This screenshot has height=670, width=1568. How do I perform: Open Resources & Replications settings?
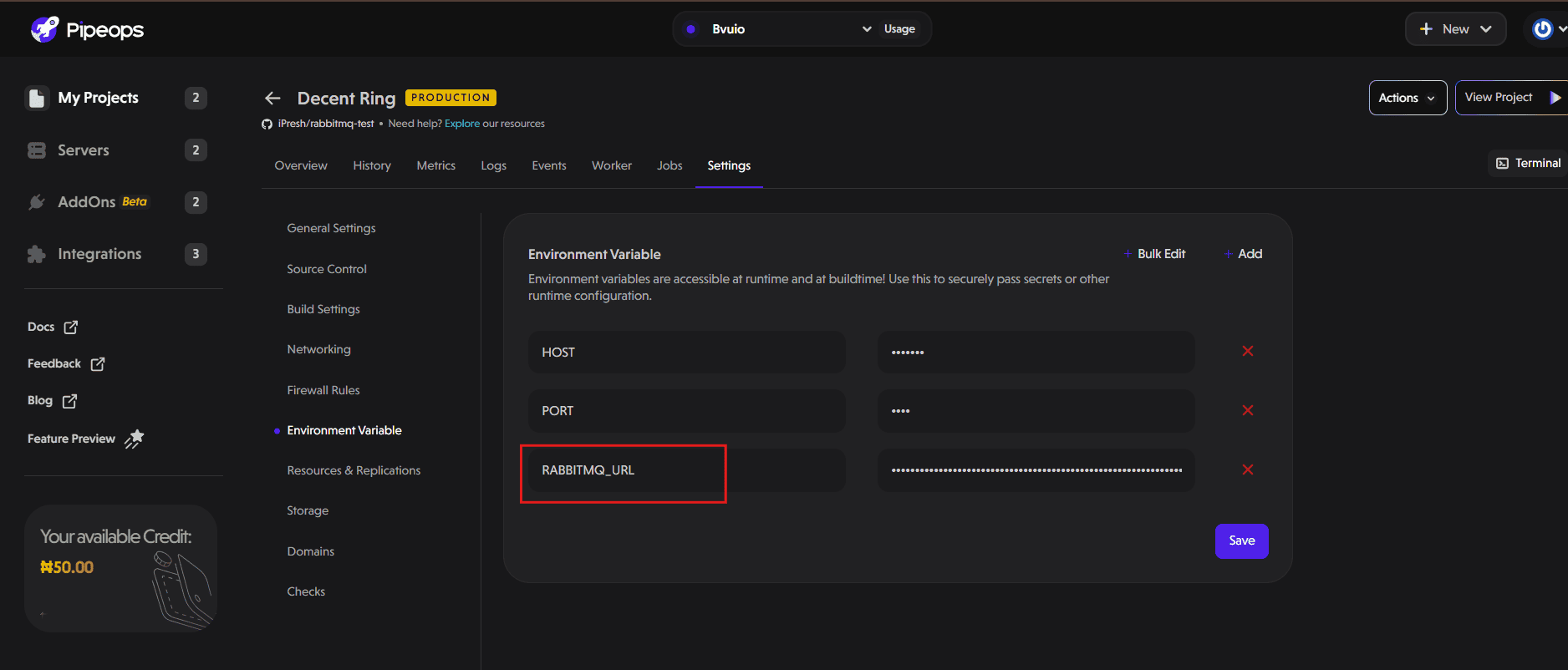354,470
